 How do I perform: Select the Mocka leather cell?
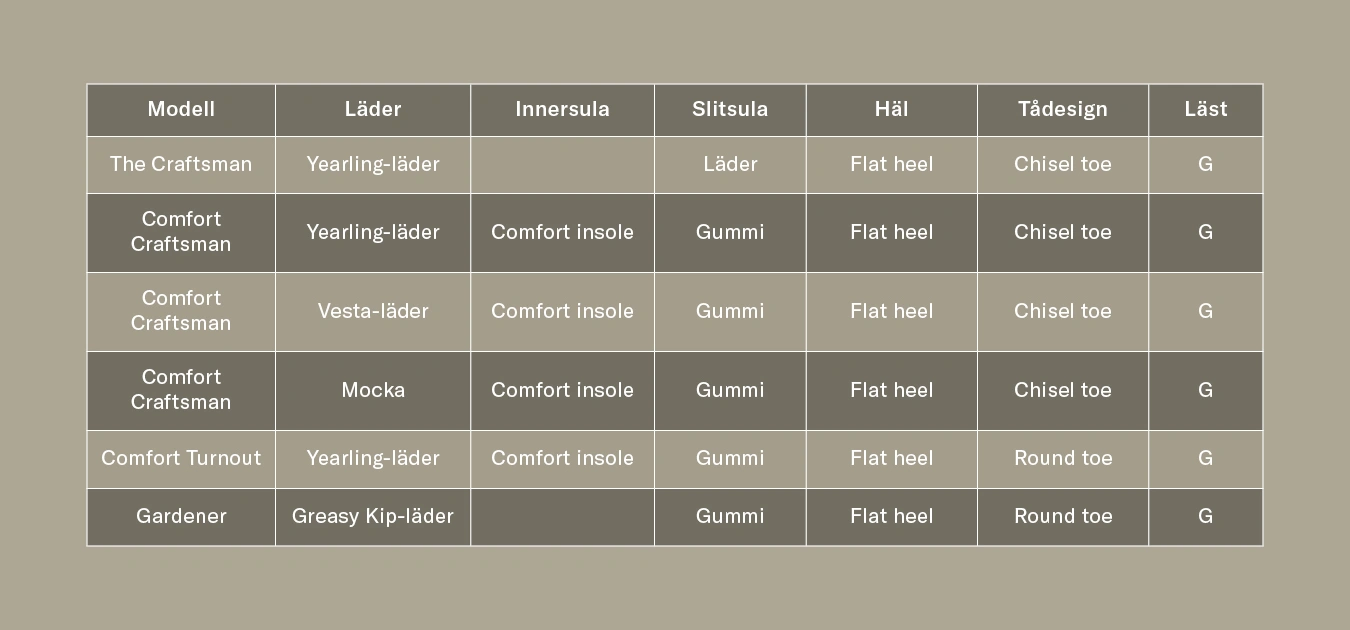click(373, 391)
